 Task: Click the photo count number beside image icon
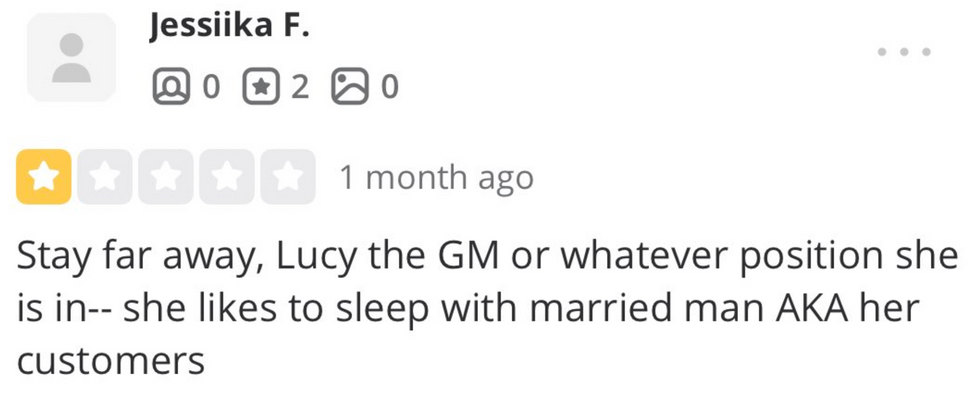click(389, 88)
